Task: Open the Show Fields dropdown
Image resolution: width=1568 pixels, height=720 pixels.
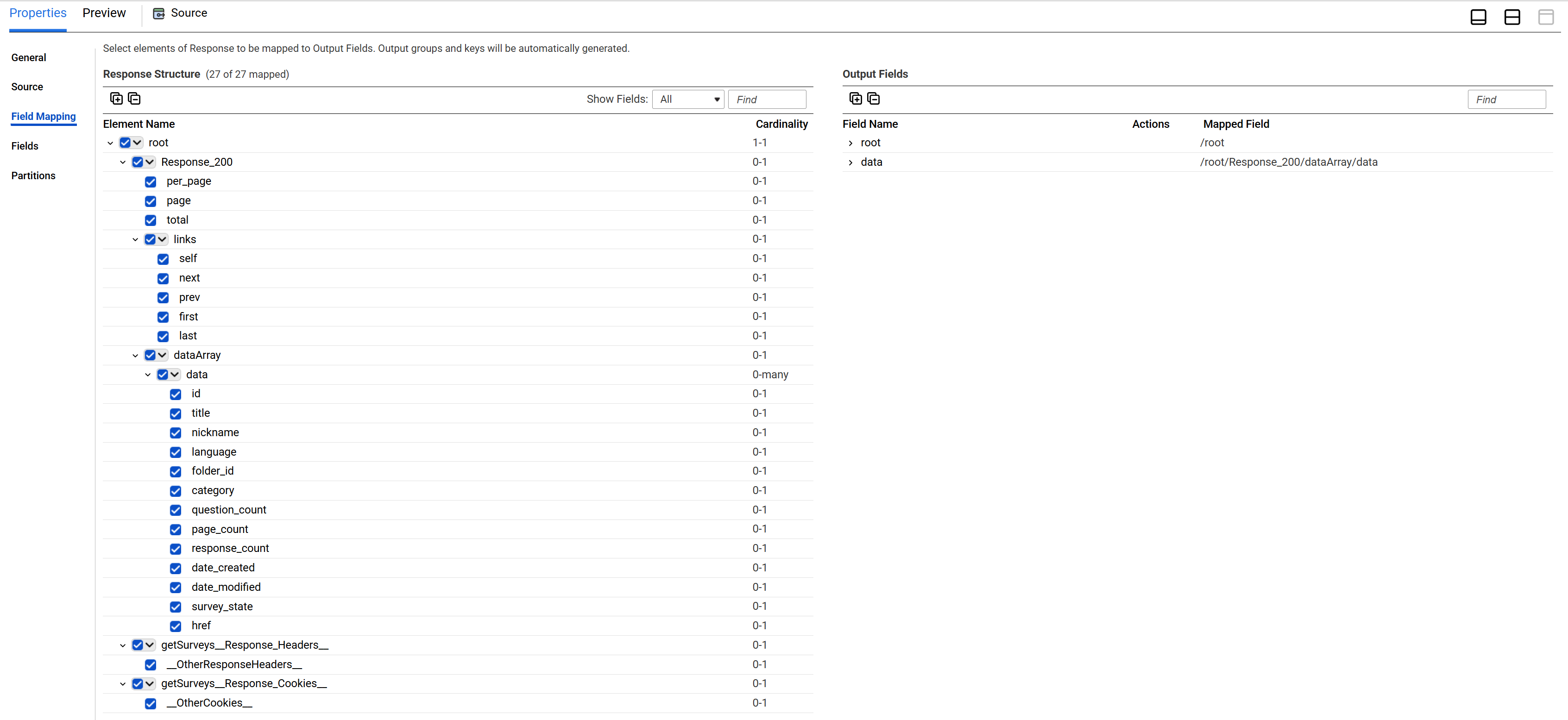Action: coord(688,99)
